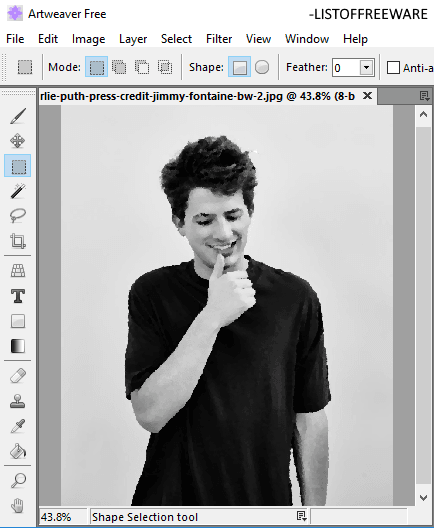Expand the Feather value dropdown
Screen dimensions: 434x528
pos(366,67)
